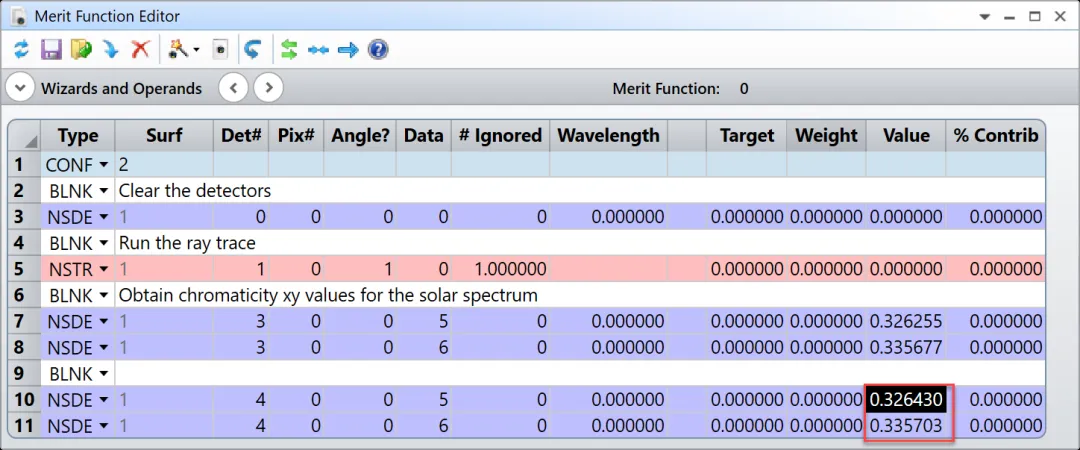The height and width of the screenshot is (450, 1080).
Task: Open the type dropdown on empty BLNK row 9
Action: coord(103,374)
